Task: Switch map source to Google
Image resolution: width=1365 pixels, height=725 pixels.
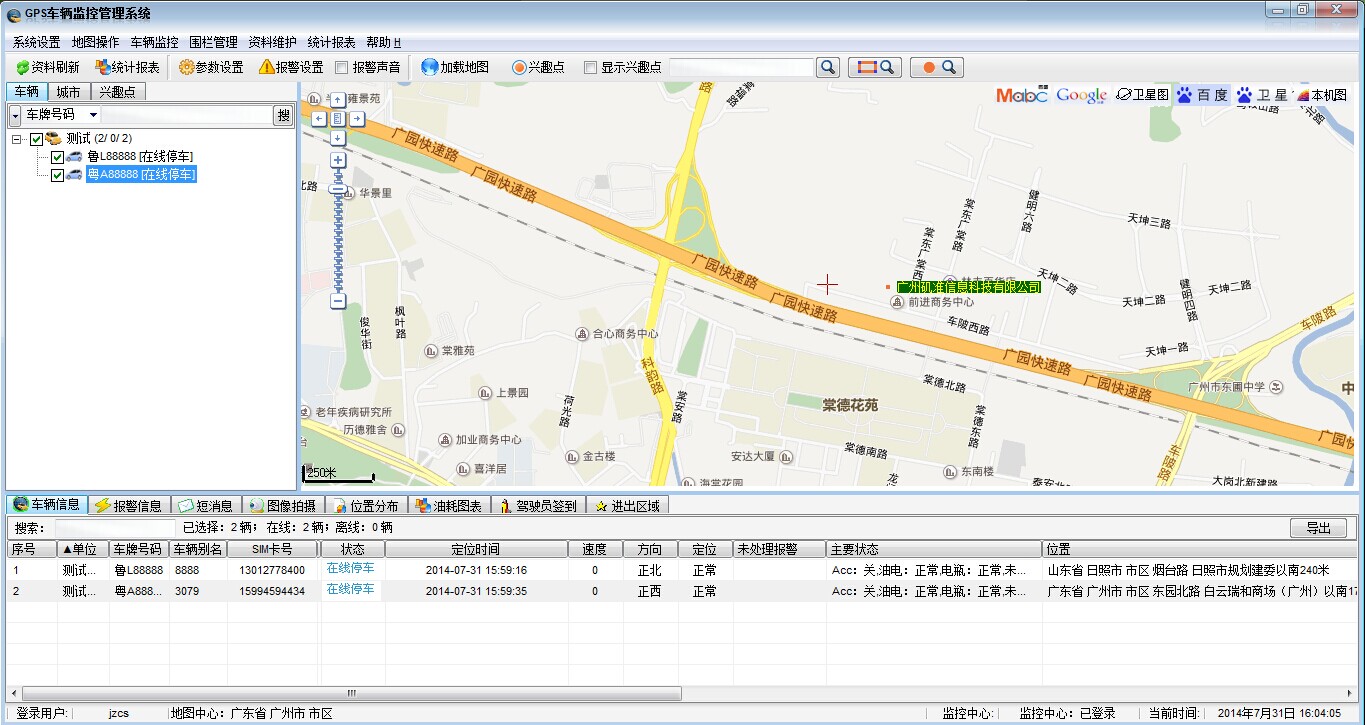Action: tap(1081, 95)
